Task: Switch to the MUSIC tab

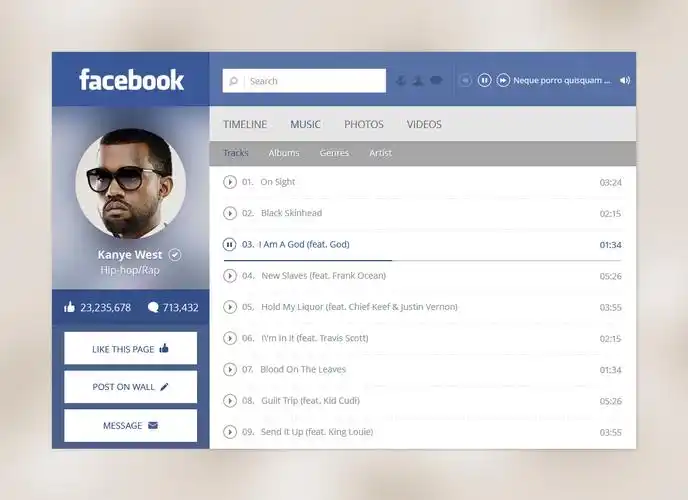Action: (305, 125)
